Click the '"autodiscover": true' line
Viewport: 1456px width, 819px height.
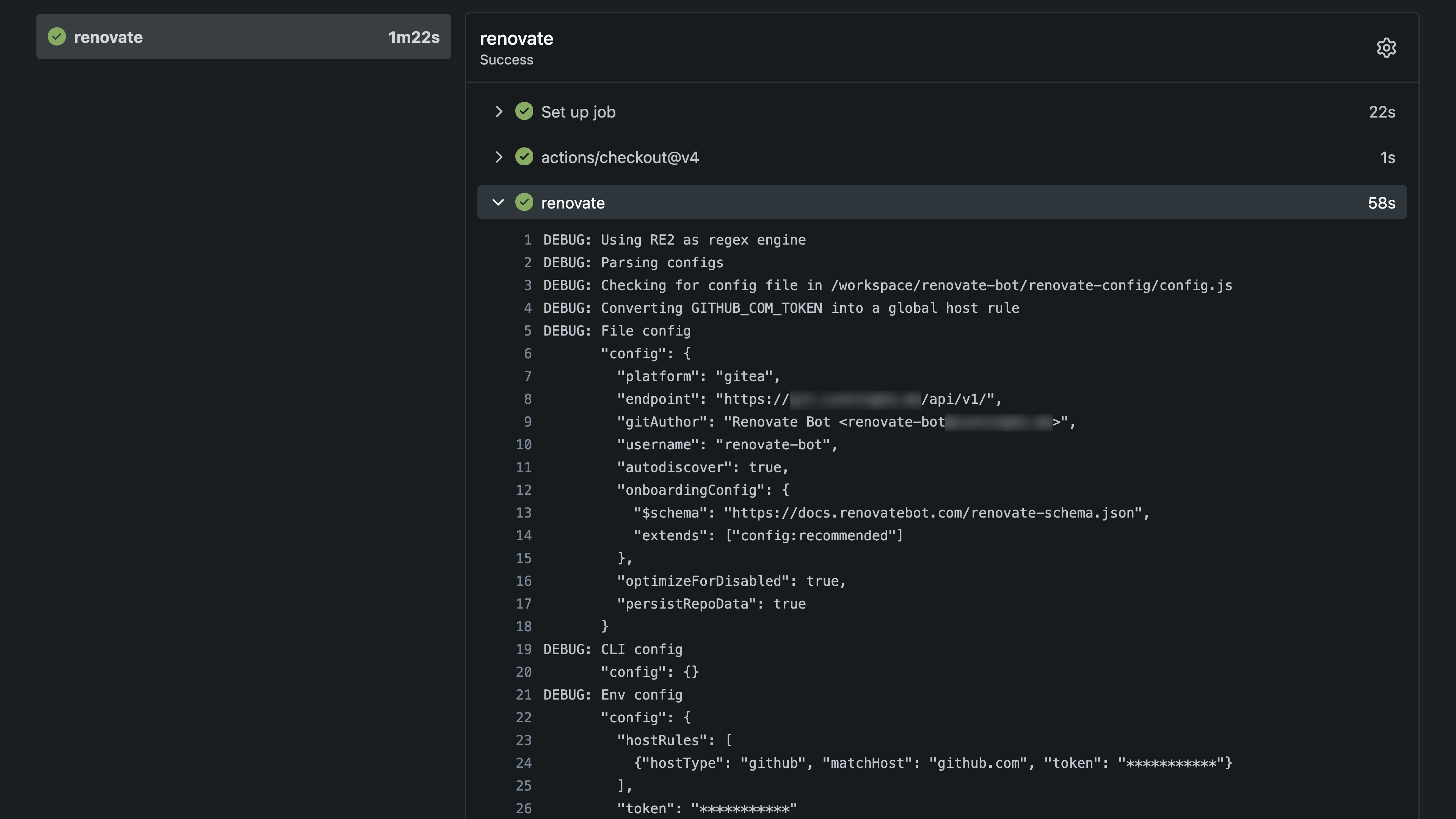pyautogui.click(x=703, y=468)
